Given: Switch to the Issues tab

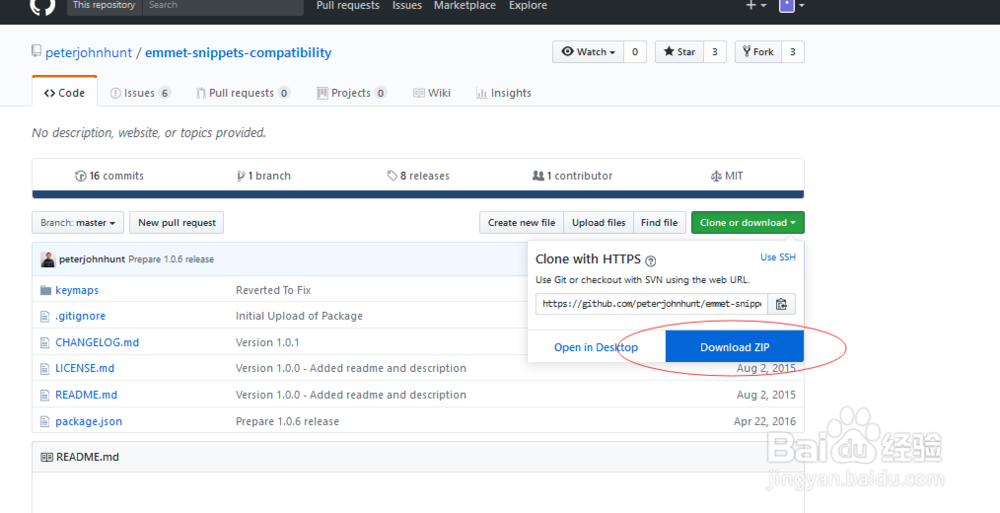Looking at the screenshot, I should (139, 93).
